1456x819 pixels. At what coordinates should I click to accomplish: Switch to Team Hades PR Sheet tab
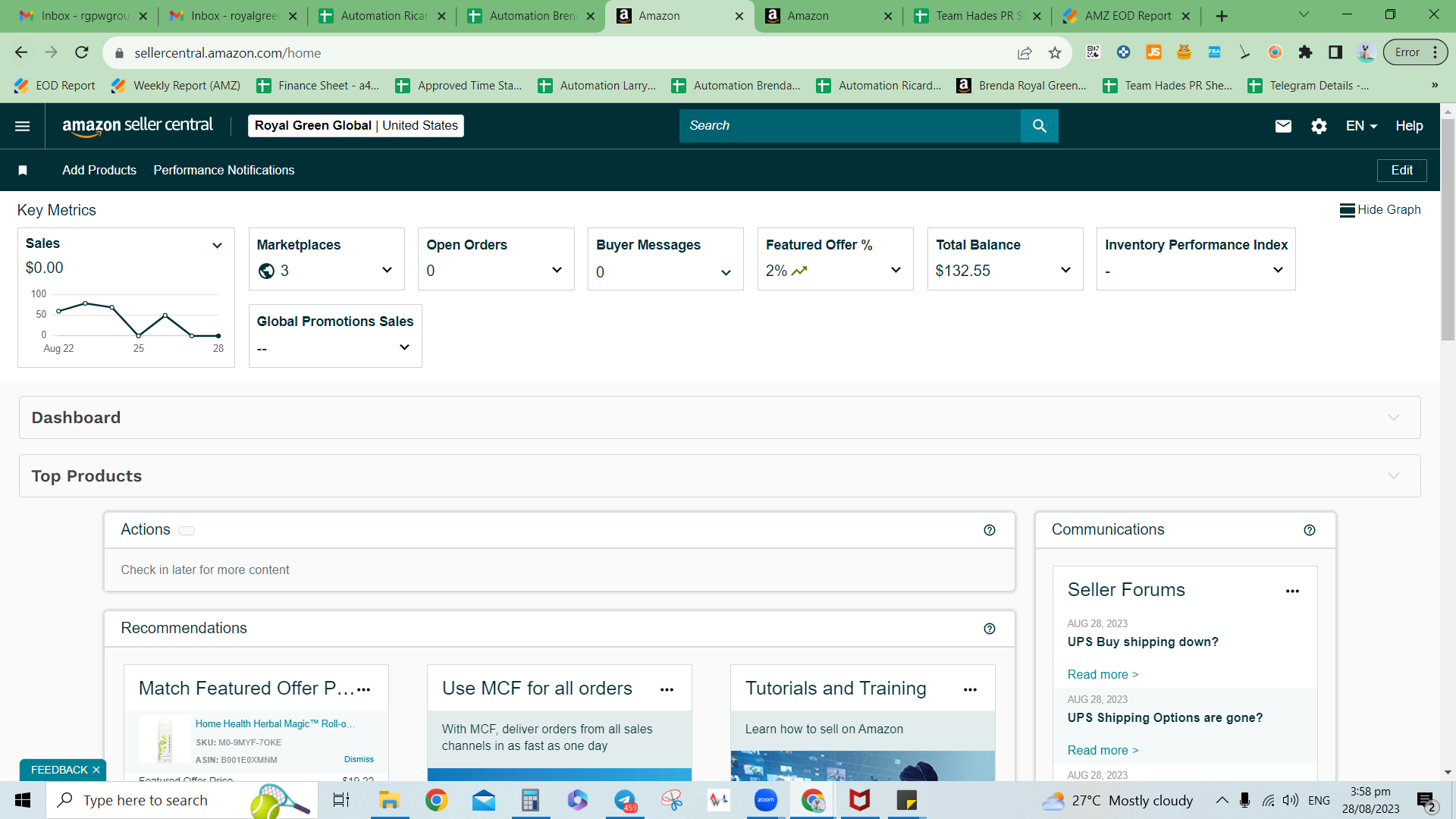pyautogui.click(x=978, y=16)
